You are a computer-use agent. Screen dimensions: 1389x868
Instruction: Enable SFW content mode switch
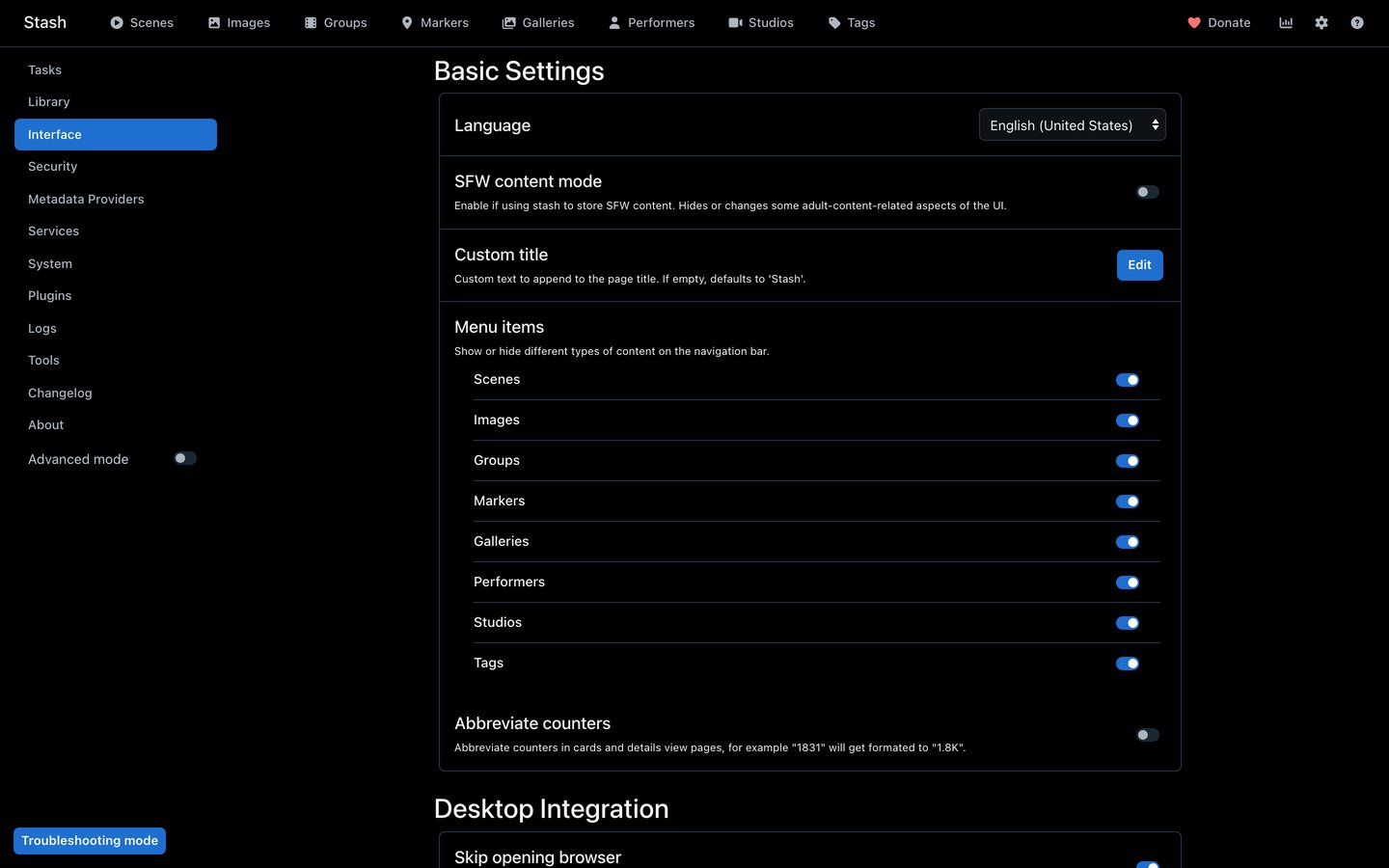pyautogui.click(x=1147, y=192)
